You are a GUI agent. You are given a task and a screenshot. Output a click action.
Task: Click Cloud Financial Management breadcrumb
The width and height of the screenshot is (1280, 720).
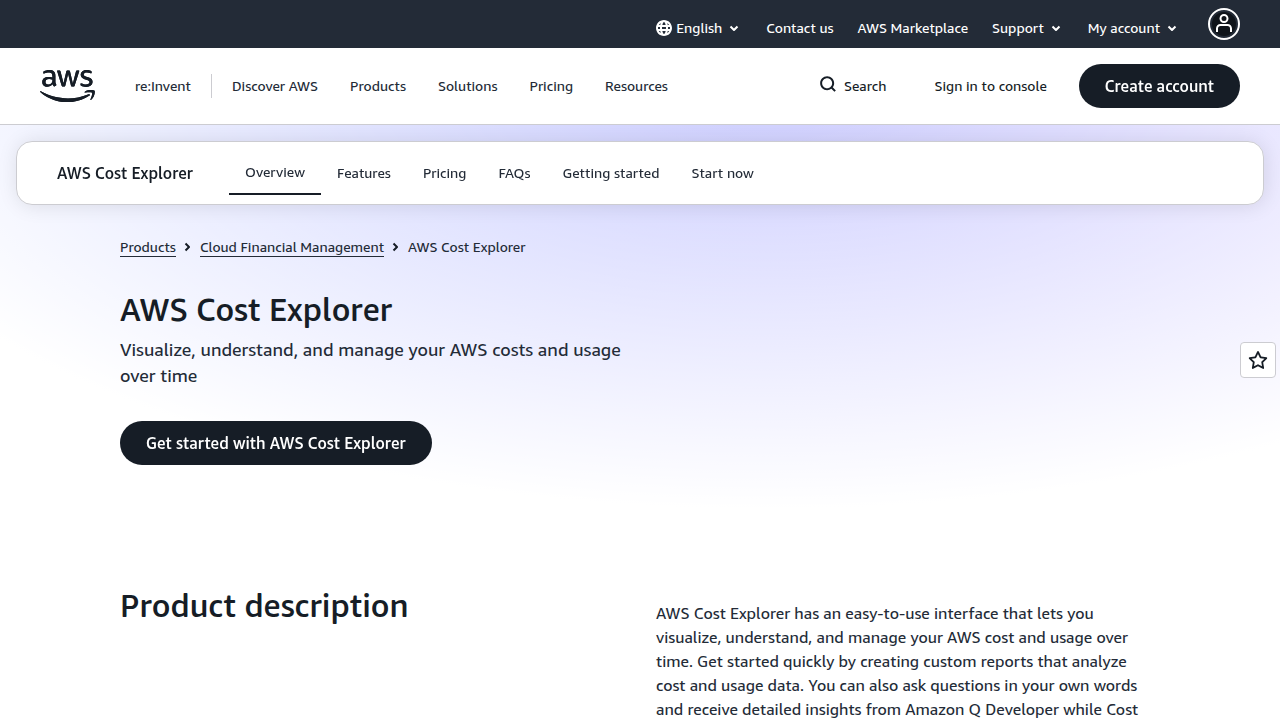pyautogui.click(x=292, y=247)
